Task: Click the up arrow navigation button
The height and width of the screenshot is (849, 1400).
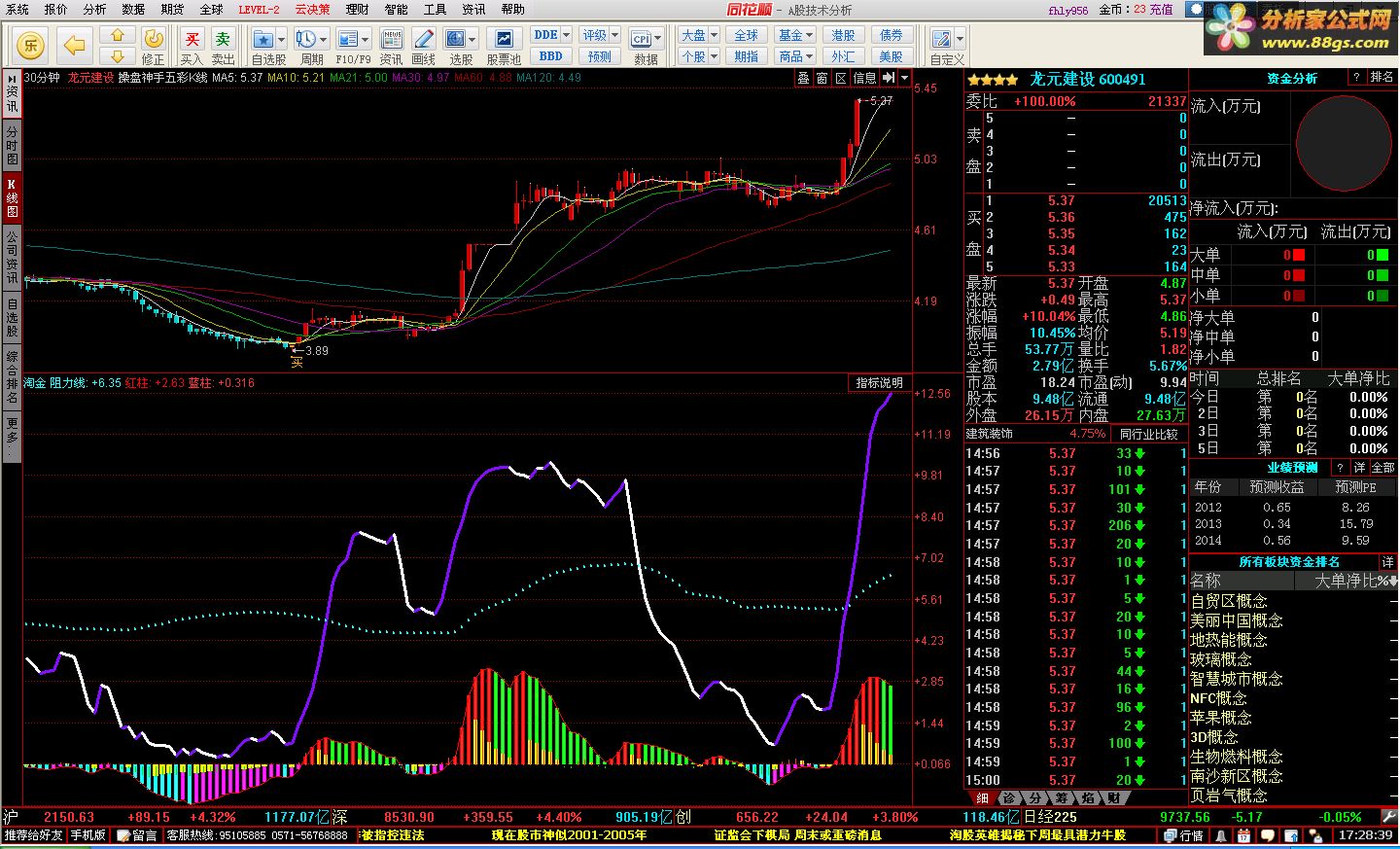Action: tap(118, 35)
